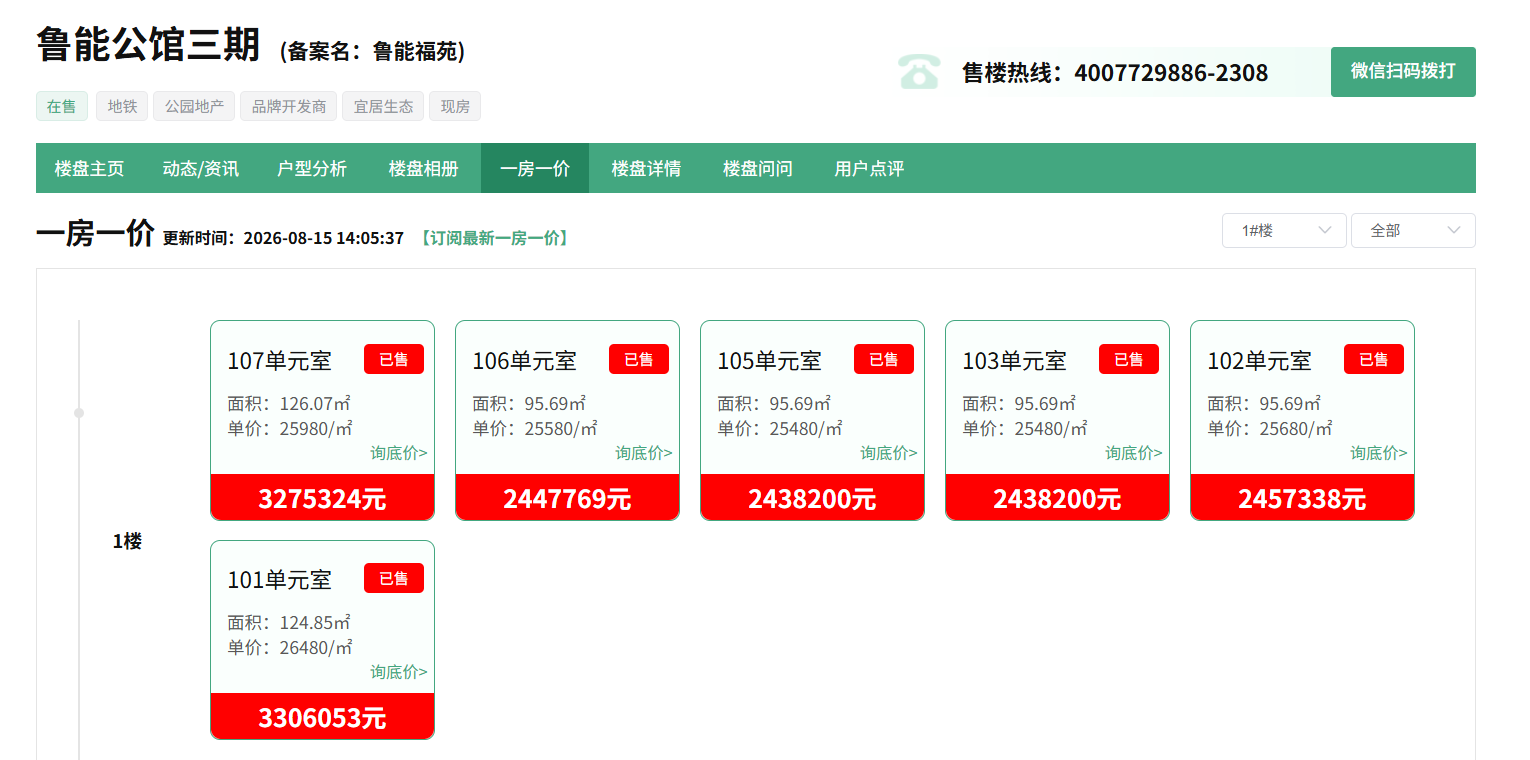Click the 1楼 timeline dot marker
1530x760 pixels.
click(79, 413)
